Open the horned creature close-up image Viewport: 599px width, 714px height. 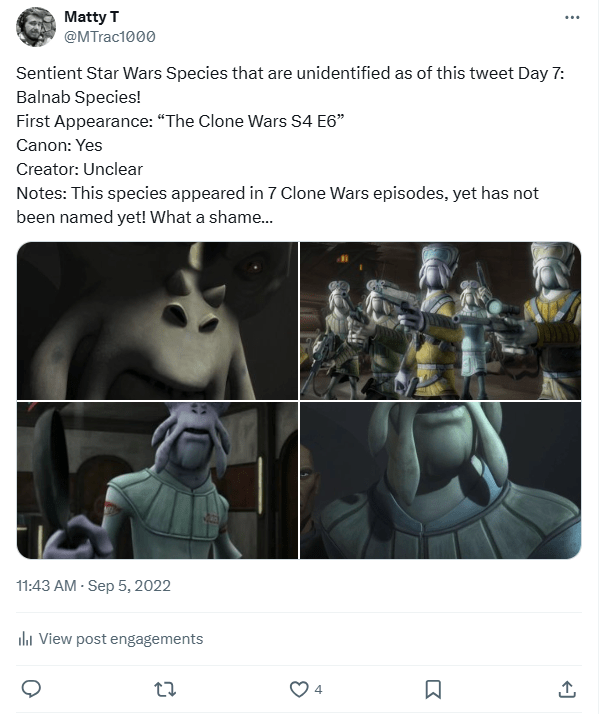[157, 321]
